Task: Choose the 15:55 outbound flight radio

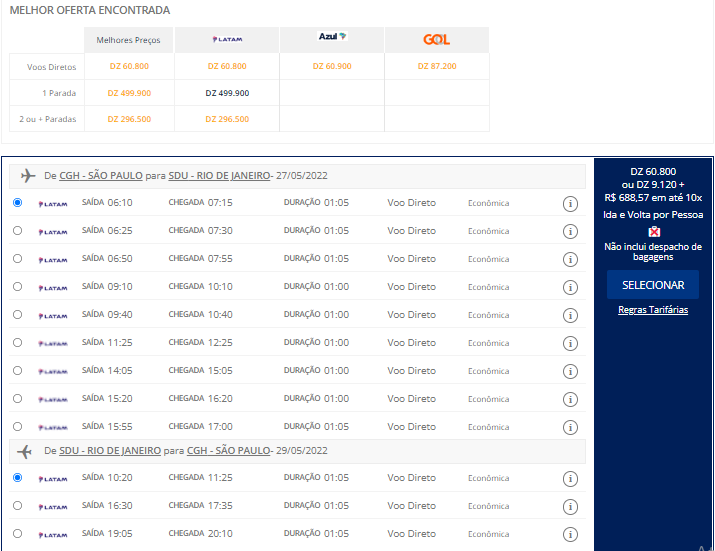Action: click(17, 426)
